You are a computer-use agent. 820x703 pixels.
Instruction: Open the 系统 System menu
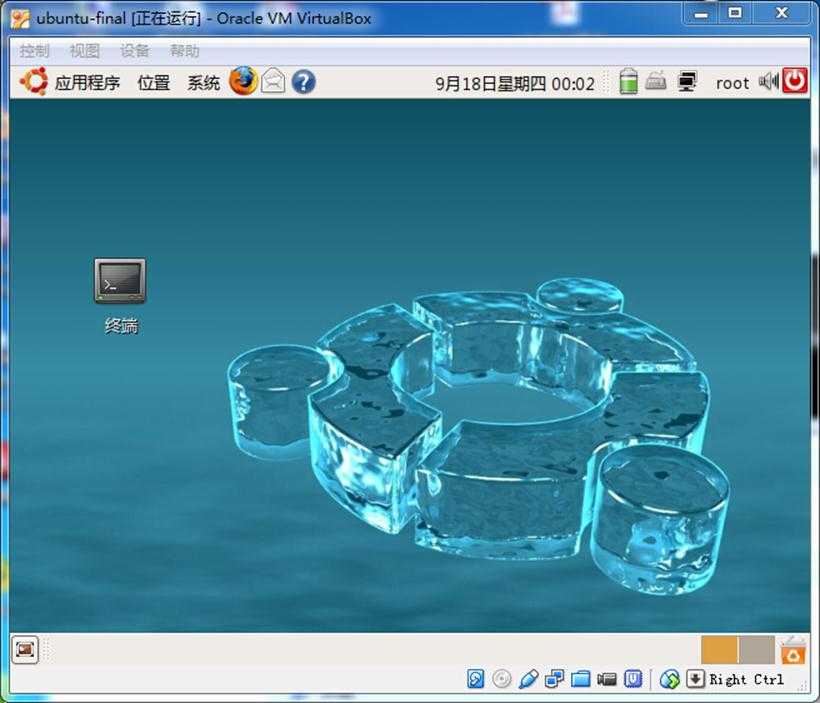coord(204,83)
